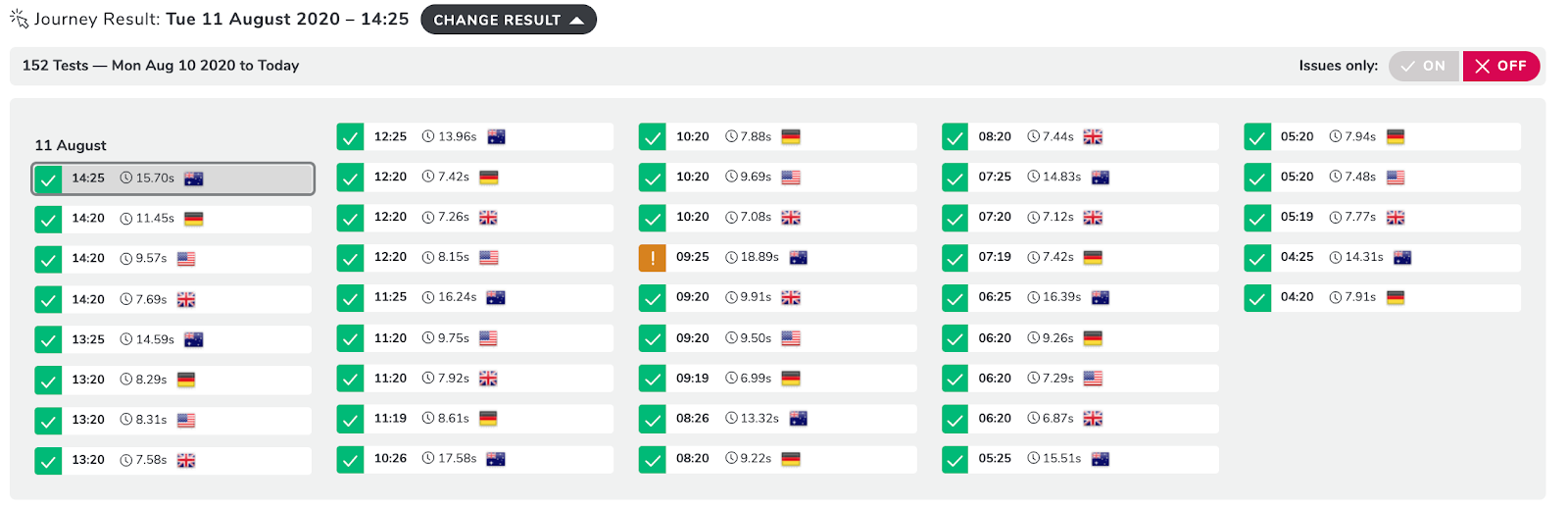
Task: Click the clock icon beside 13.96s
Action: click(x=428, y=136)
